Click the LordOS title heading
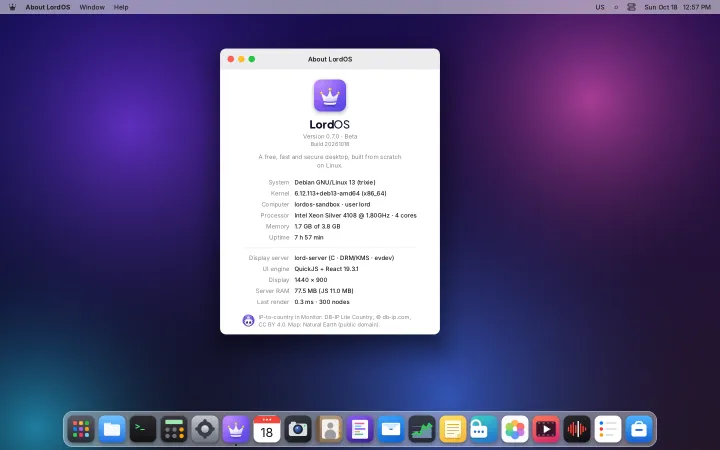Image resolution: width=720 pixels, height=450 pixels. 330,124
